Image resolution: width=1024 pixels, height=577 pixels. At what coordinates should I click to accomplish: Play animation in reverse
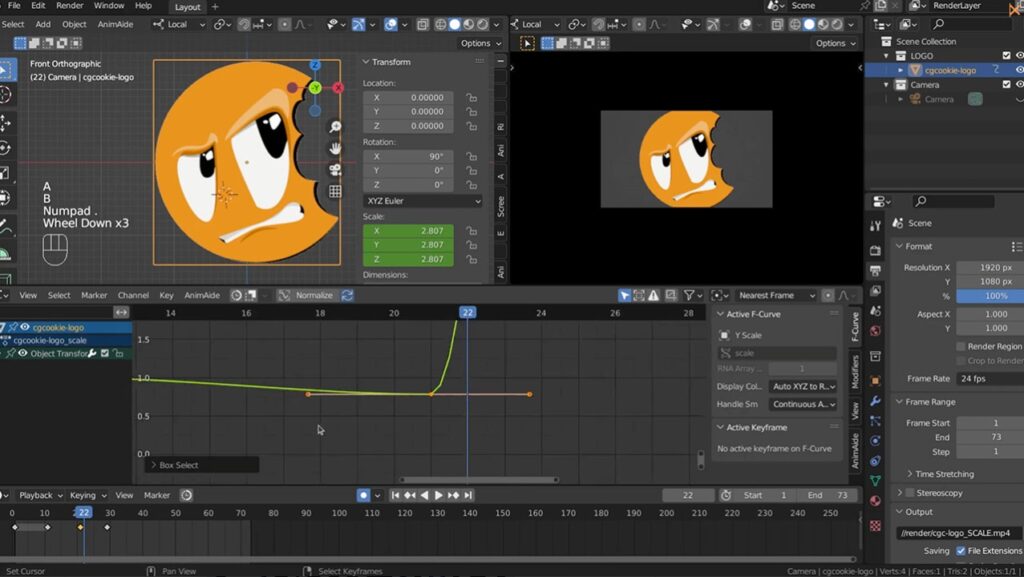[424, 495]
